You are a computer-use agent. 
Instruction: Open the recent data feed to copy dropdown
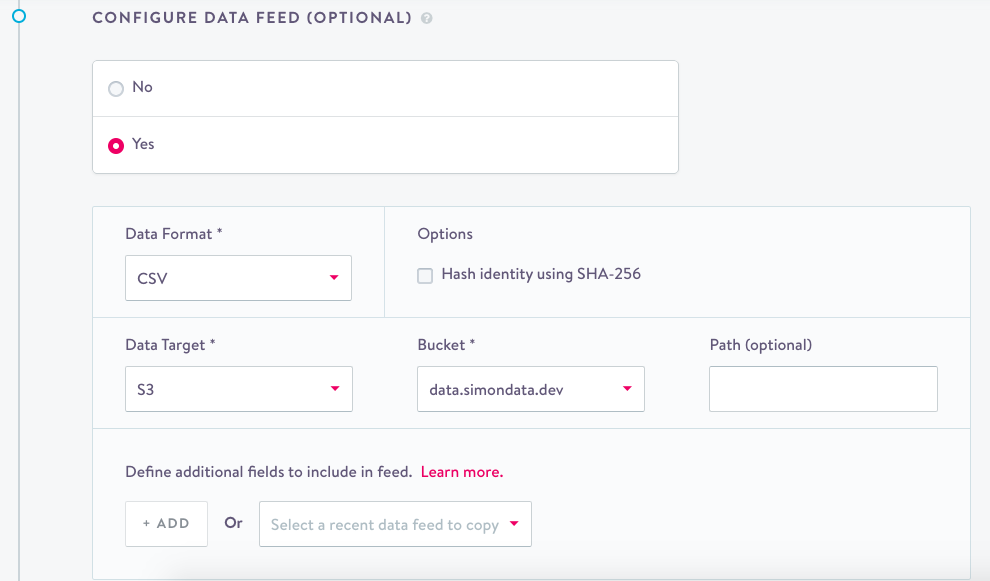click(x=395, y=524)
